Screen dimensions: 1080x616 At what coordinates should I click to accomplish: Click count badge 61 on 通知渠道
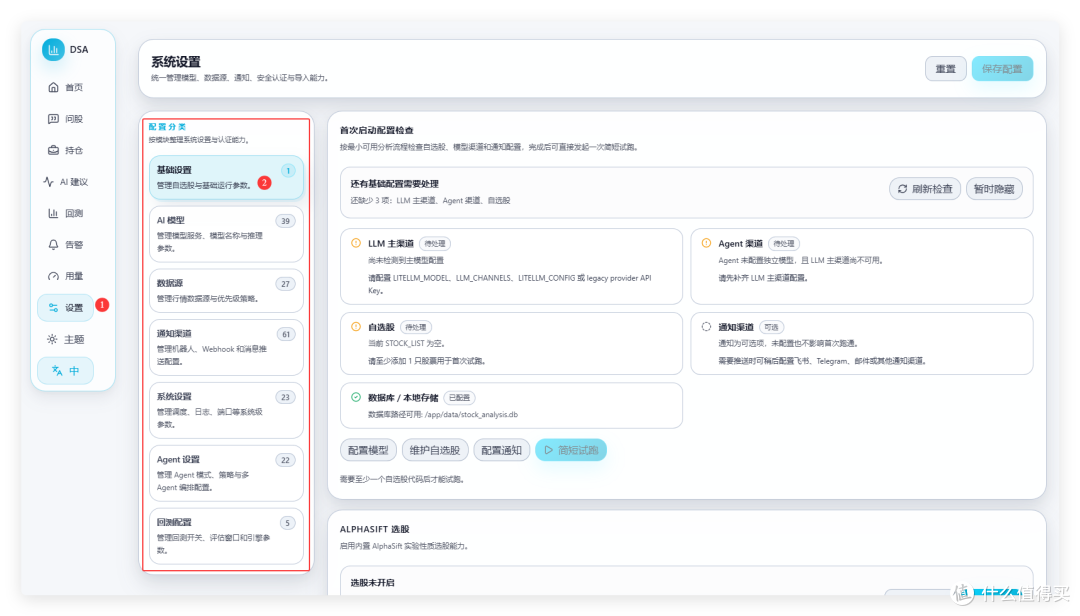tap(286, 334)
